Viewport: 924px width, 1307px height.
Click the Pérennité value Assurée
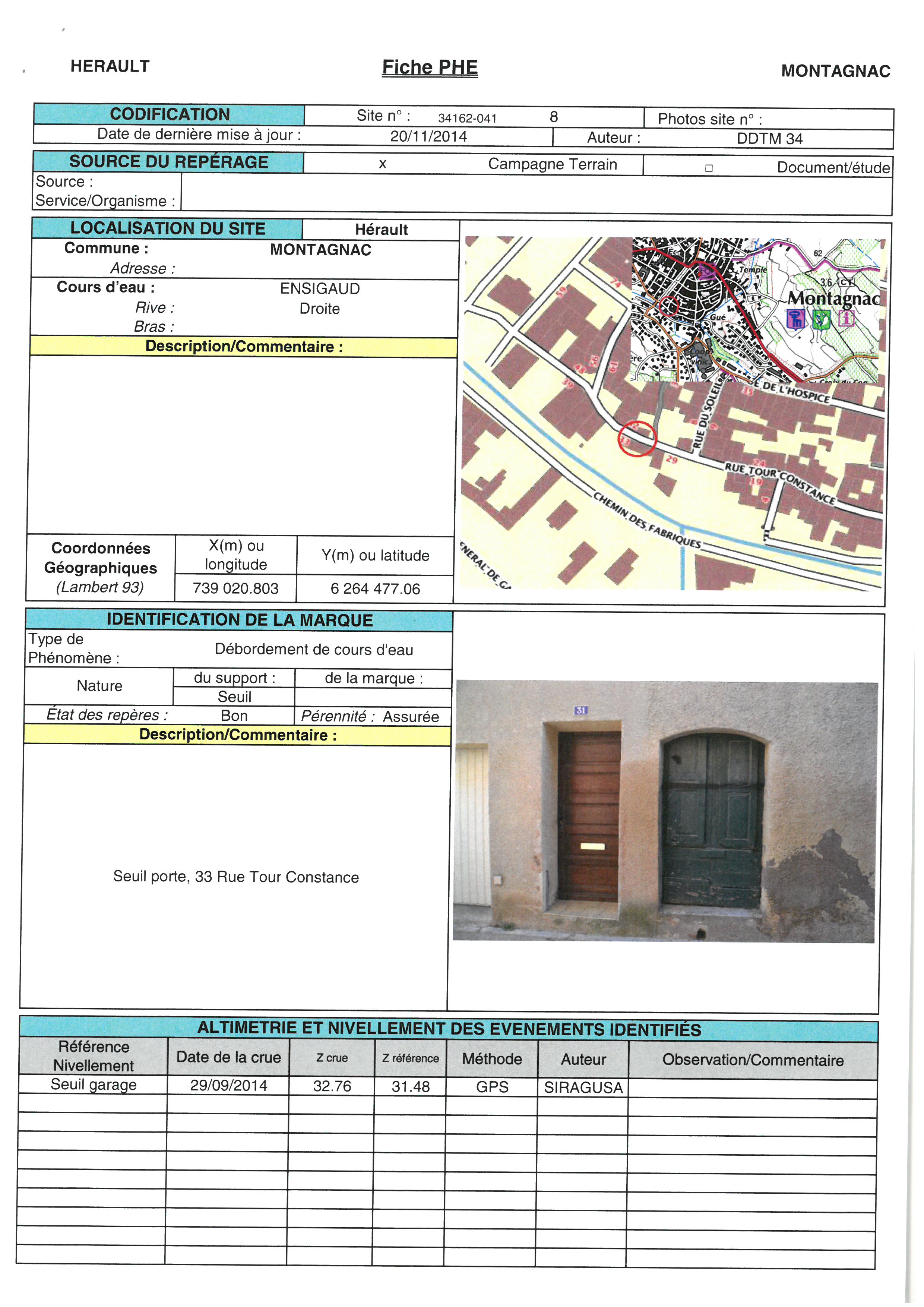coord(411,717)
